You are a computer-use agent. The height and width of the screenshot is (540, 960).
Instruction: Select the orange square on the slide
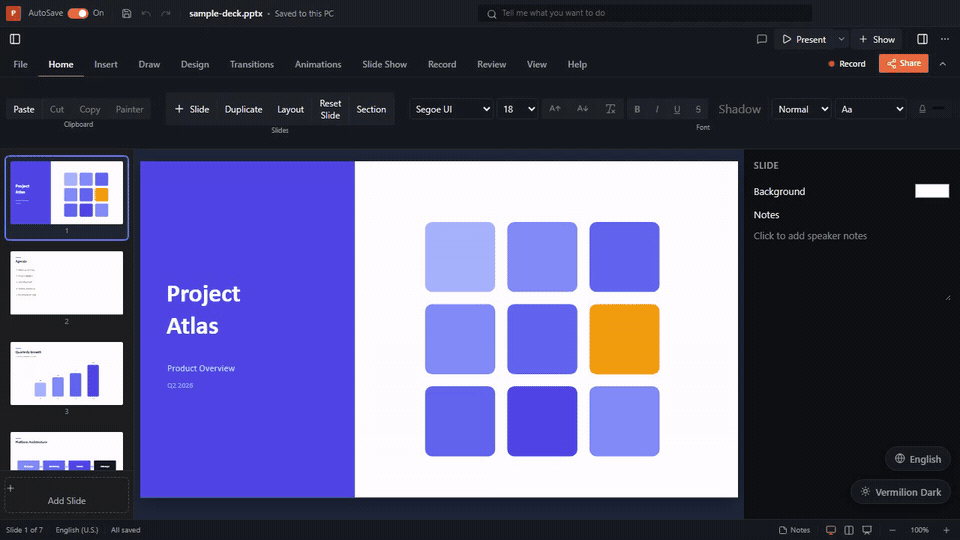click(624, 339)
